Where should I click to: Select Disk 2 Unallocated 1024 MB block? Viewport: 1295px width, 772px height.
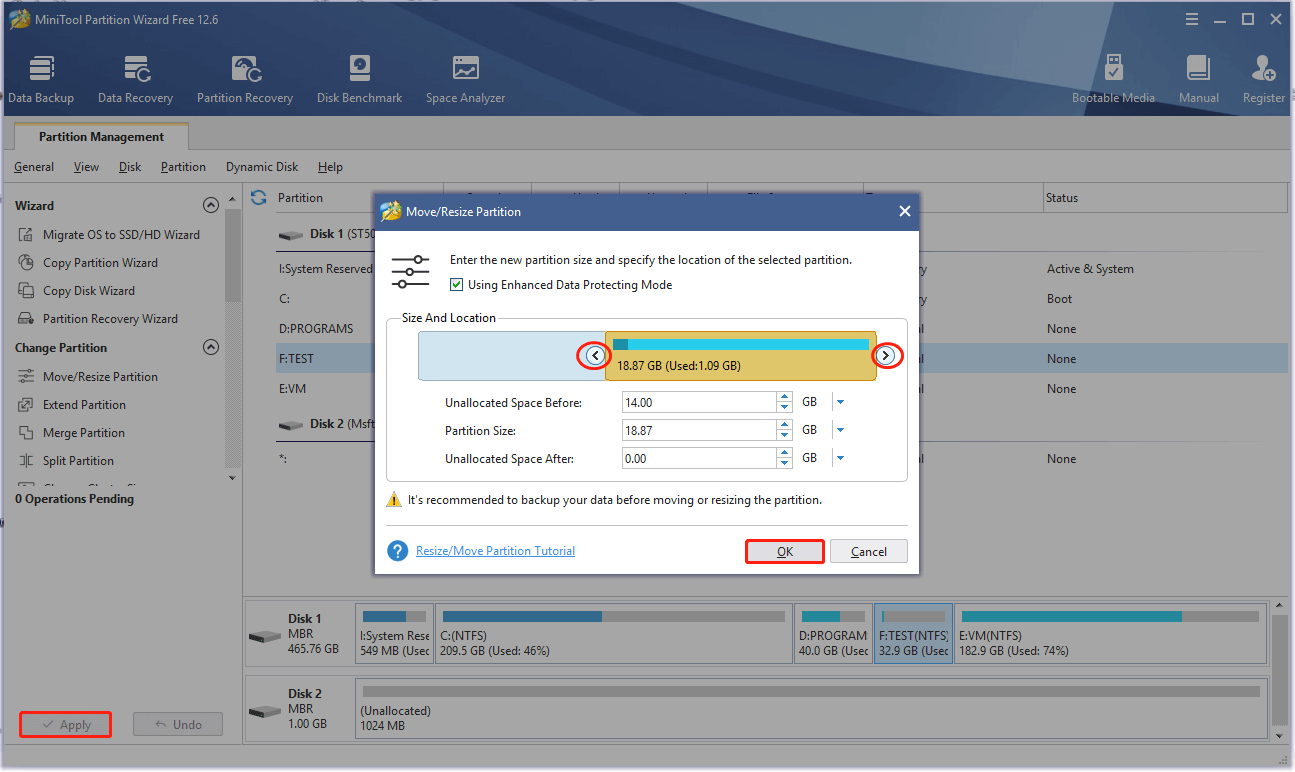point(811,709)
